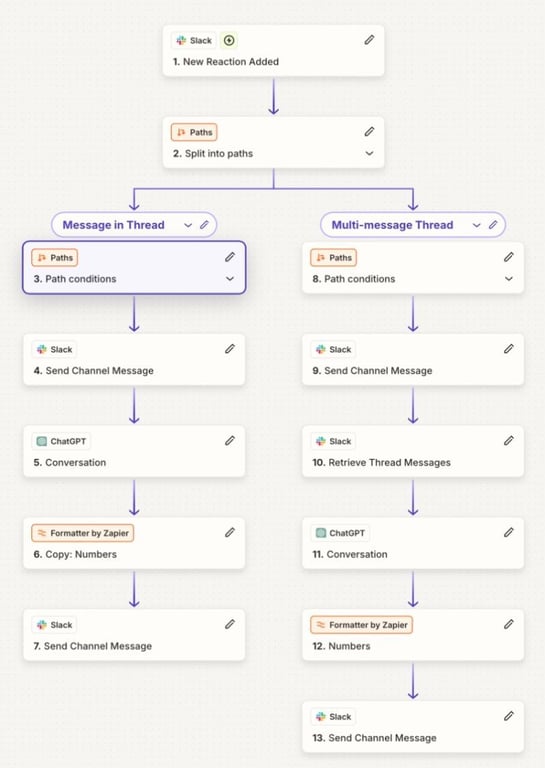
Task: Click pencil icon on Split into paths step
Action: click(369, 131)
